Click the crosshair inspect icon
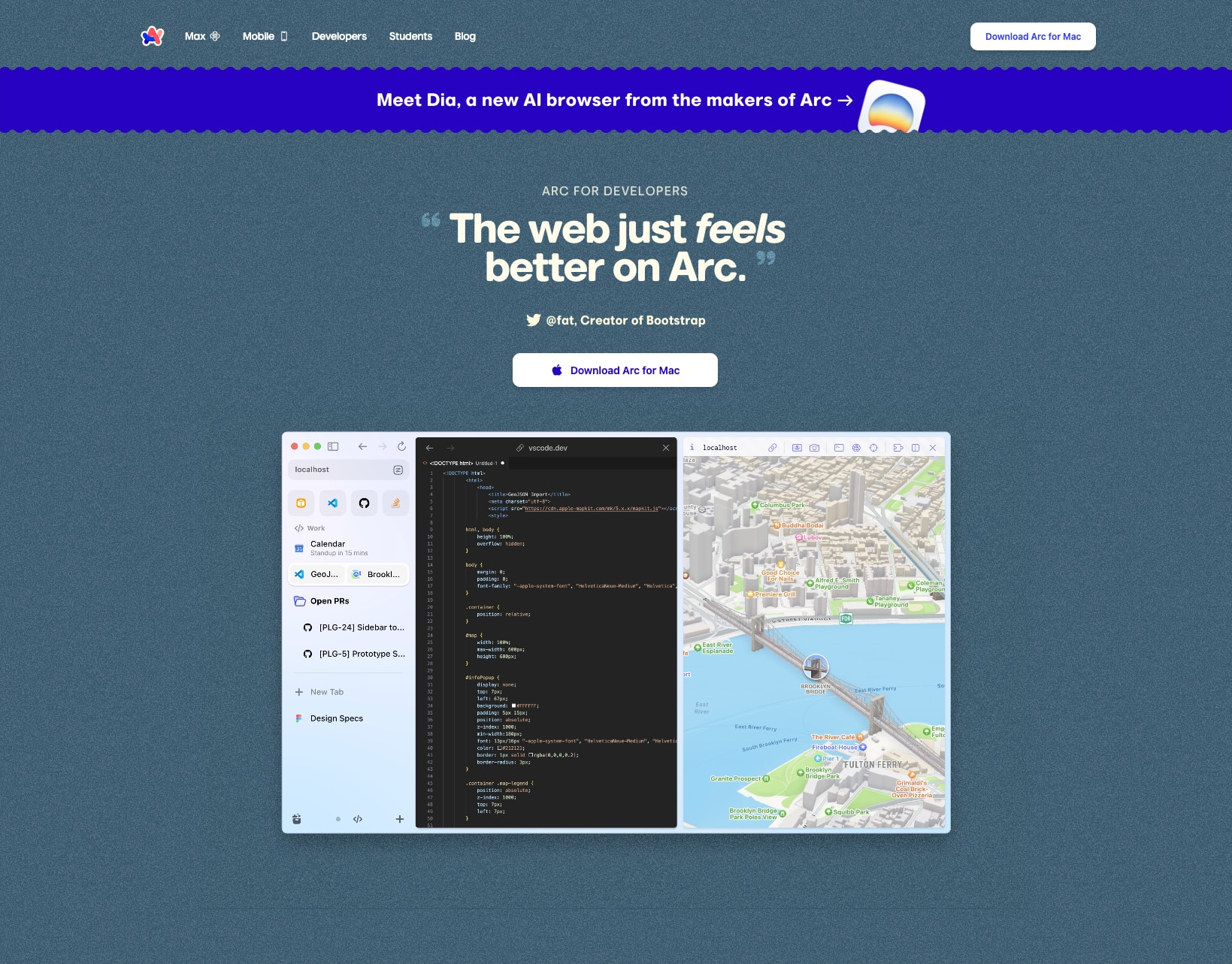The width and height of the screenshot is (1232, 964). (x=873, y=448)
